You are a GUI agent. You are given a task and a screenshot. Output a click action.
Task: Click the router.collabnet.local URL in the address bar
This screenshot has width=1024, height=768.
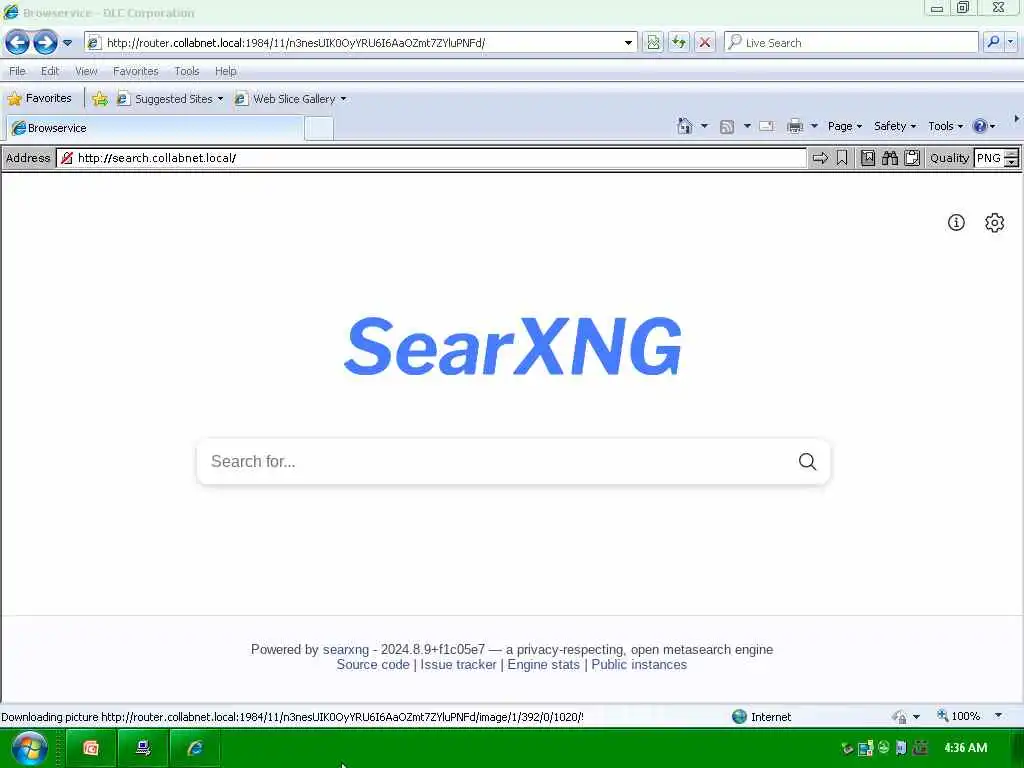[x=296, y=43]
